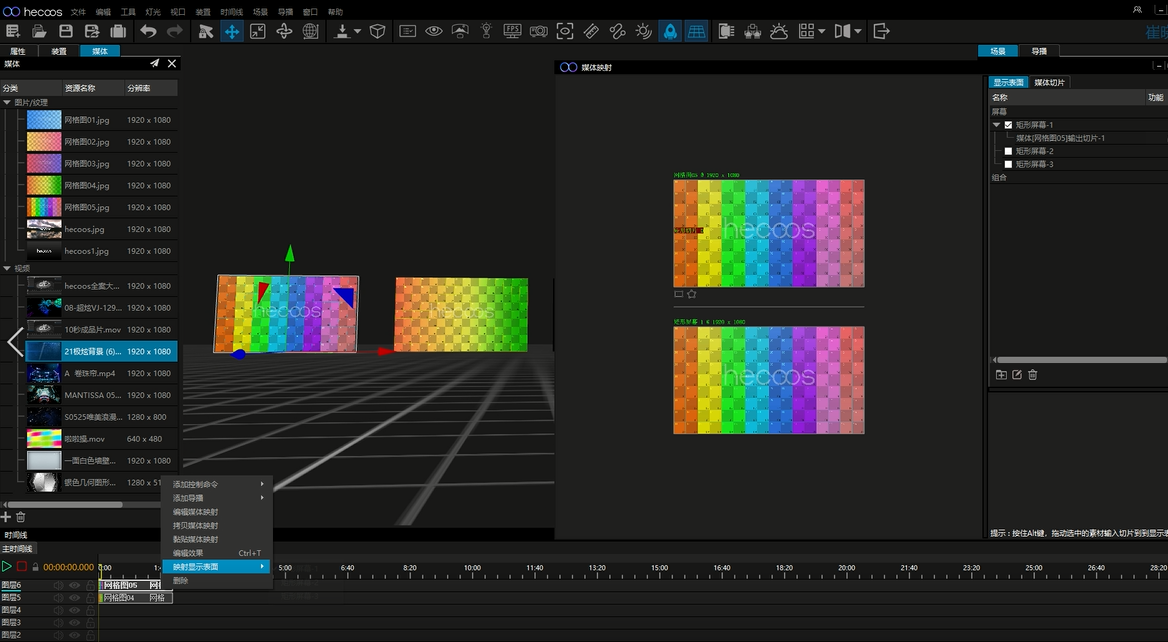Switch to the 媒体切片 tab

[x=1050, y=82]
